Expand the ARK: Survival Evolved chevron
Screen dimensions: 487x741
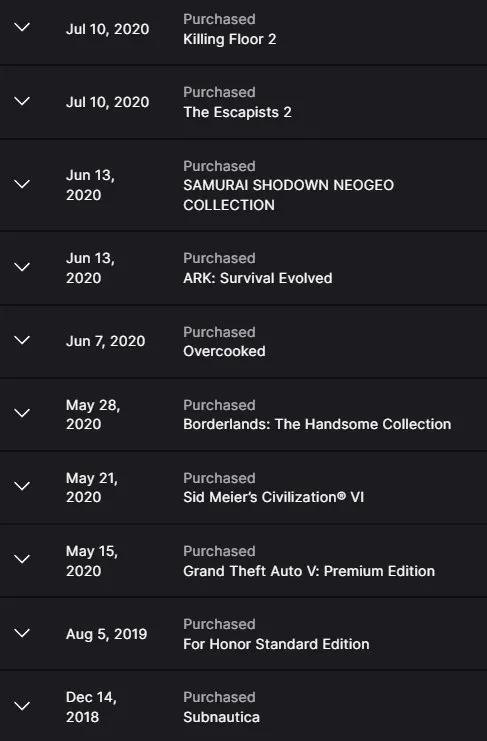click(22, 267)
